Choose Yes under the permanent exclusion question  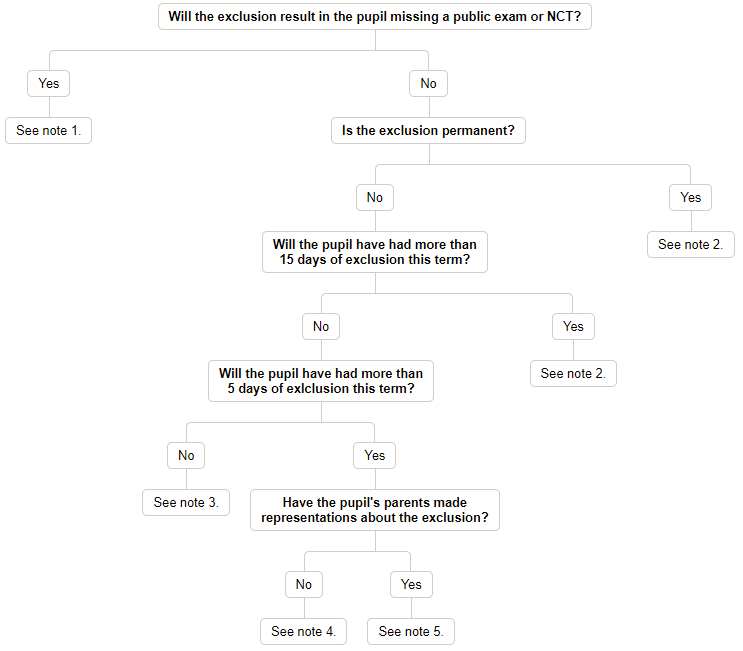[690, 197]
